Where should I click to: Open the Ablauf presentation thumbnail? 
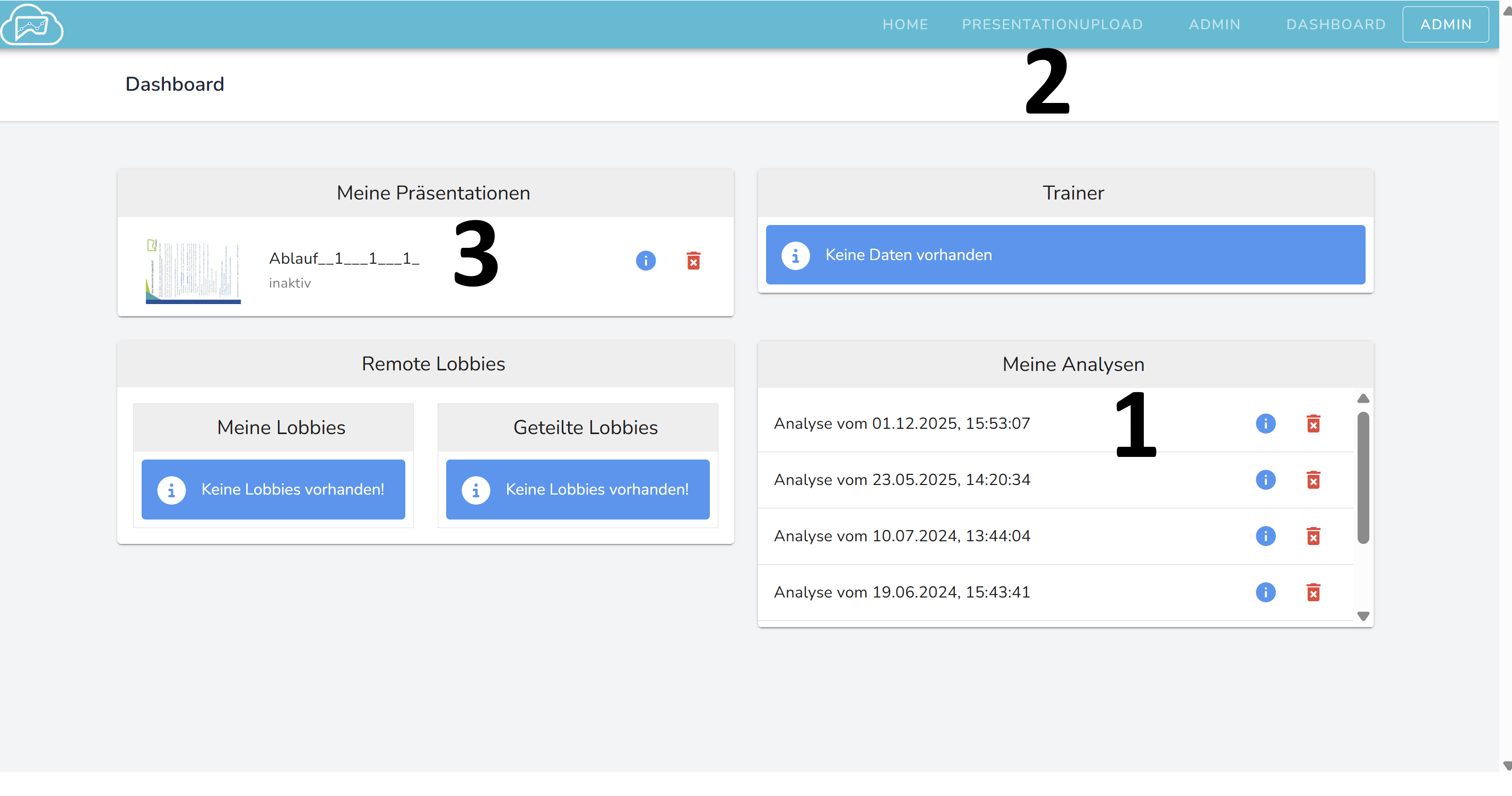point(193,271)
